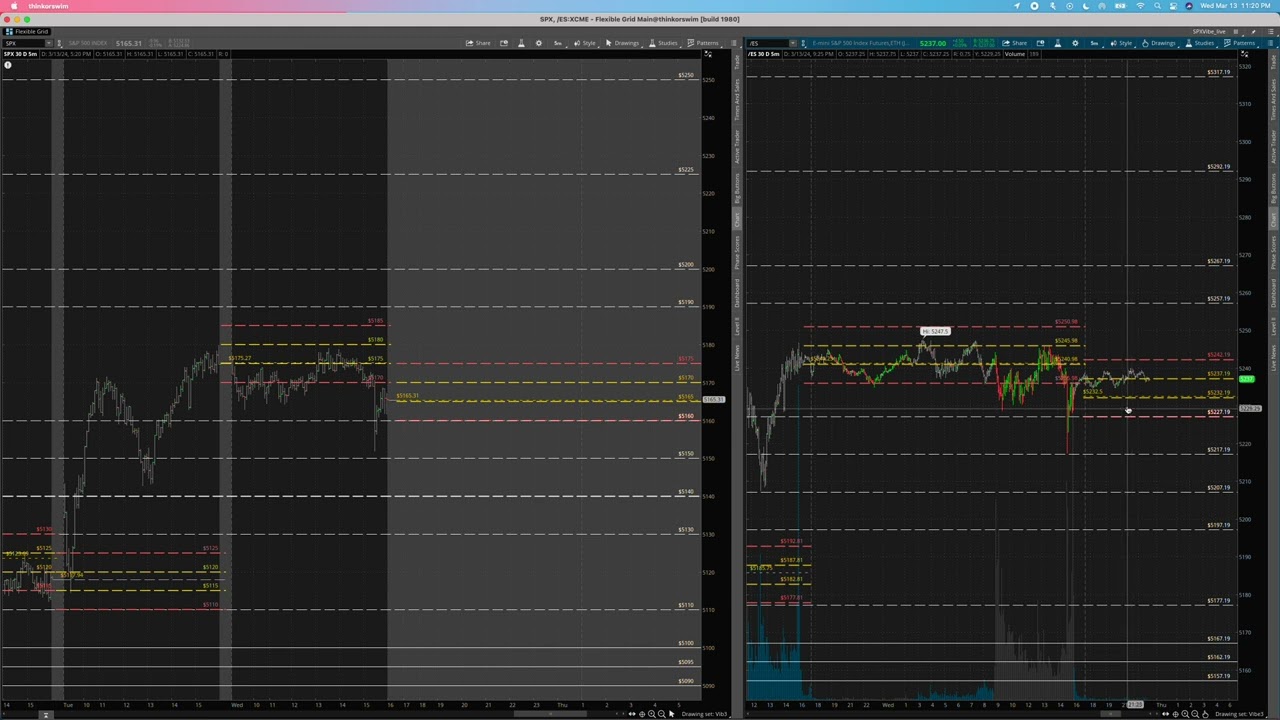This screenshot has width=1280, height=720.
Task: Open the Active Trader side tab on SPX chart
Action: (738, 146)
